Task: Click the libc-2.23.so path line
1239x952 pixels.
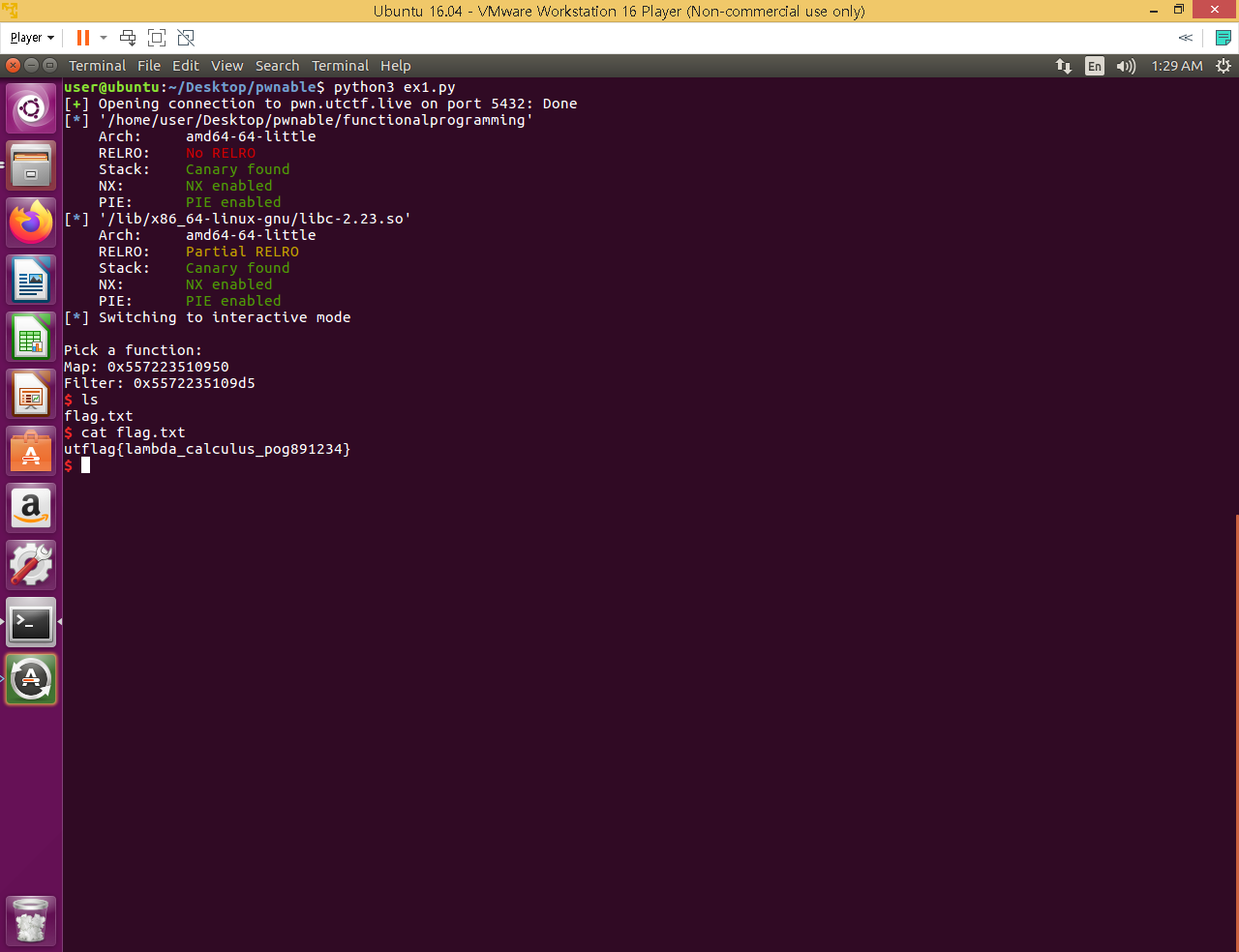Action: (237, 219)
